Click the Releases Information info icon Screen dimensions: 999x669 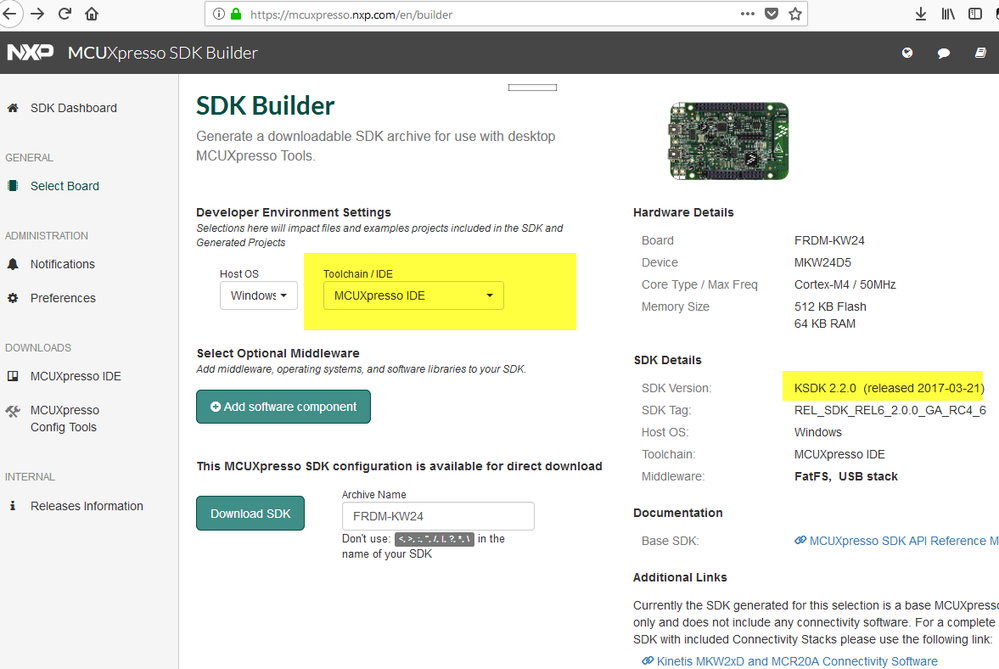click(12, 505)
